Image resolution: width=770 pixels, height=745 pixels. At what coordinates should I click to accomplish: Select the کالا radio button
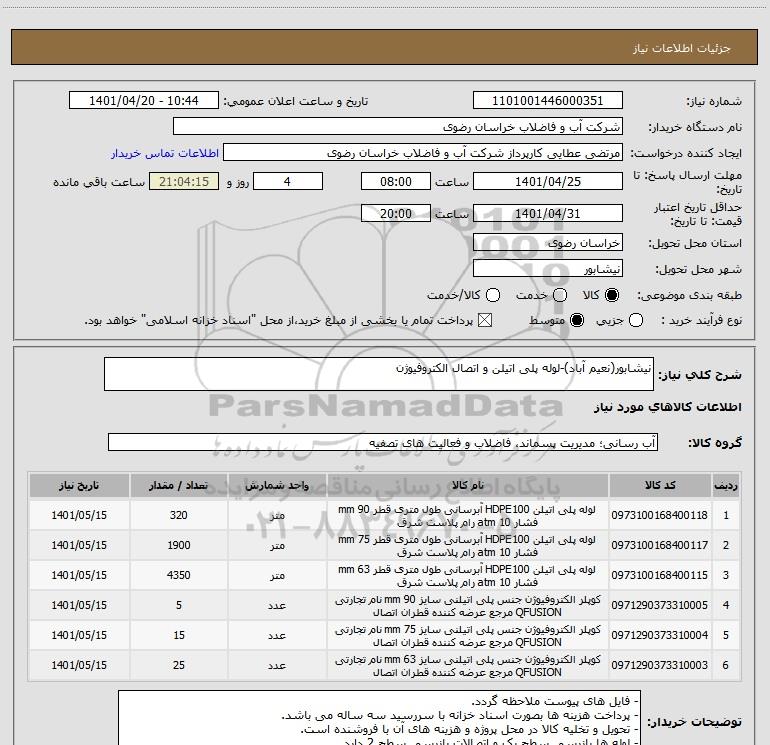coord(612,295)
